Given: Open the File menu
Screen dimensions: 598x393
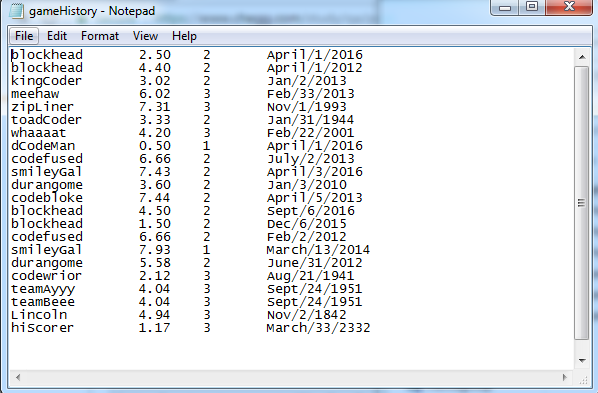Looking at the screenshot, I should coord(24,36).
